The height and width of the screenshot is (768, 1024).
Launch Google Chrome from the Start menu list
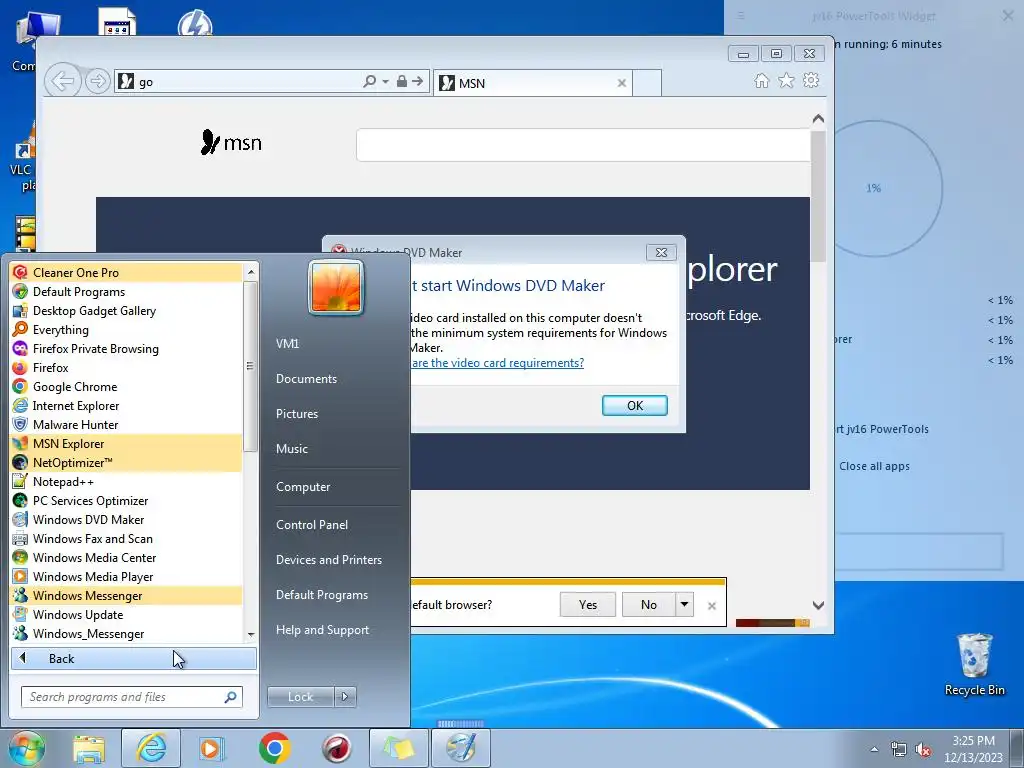pyautogui.click(x=126, y=386)
